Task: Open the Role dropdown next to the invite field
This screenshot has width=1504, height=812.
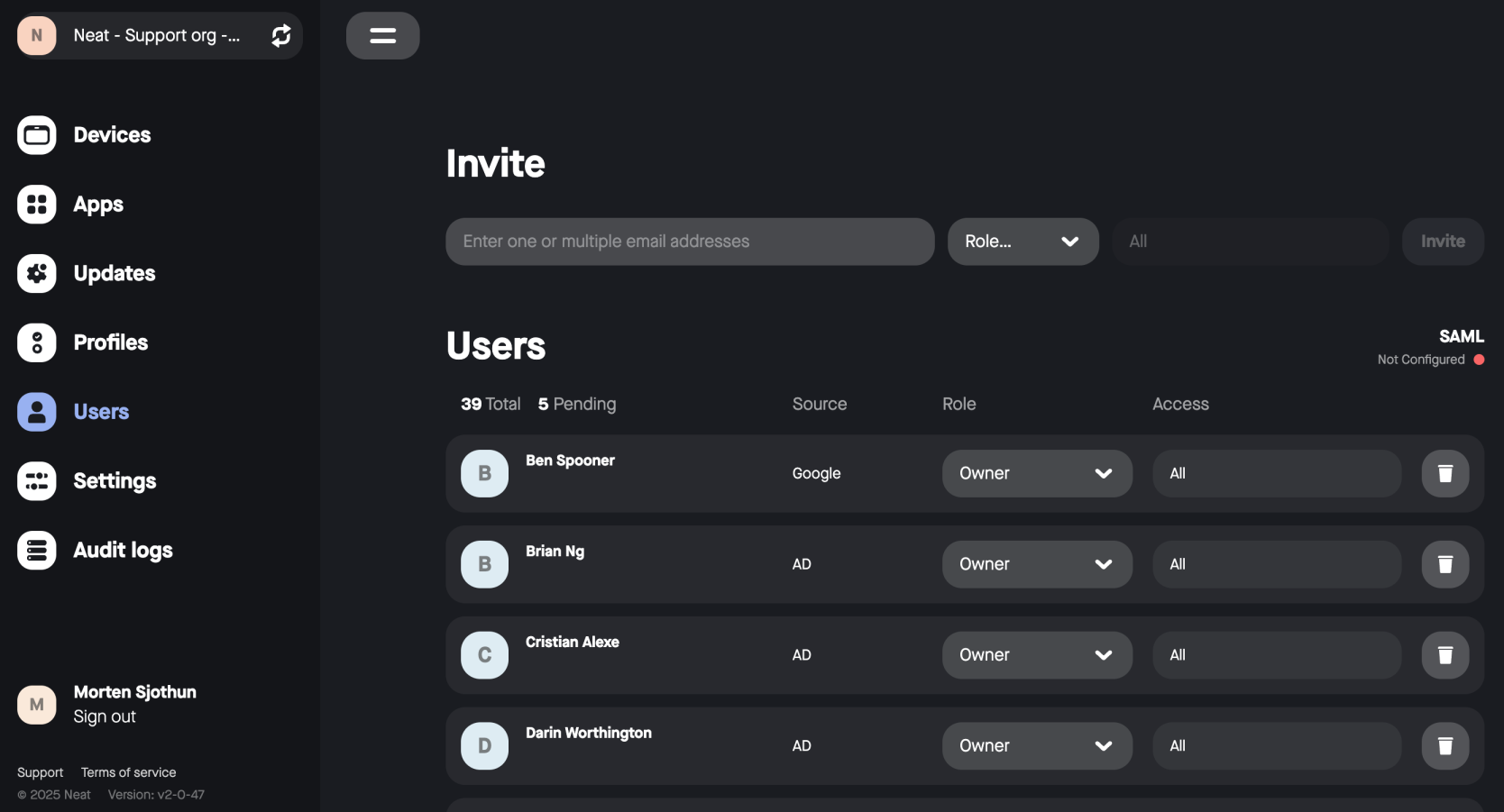Action: (x=1023, y=241)
